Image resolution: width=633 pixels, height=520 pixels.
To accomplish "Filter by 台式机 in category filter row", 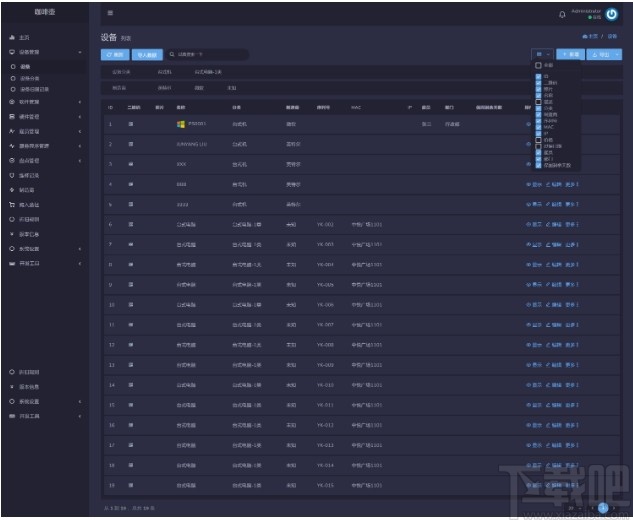I will tap(164, 72).
